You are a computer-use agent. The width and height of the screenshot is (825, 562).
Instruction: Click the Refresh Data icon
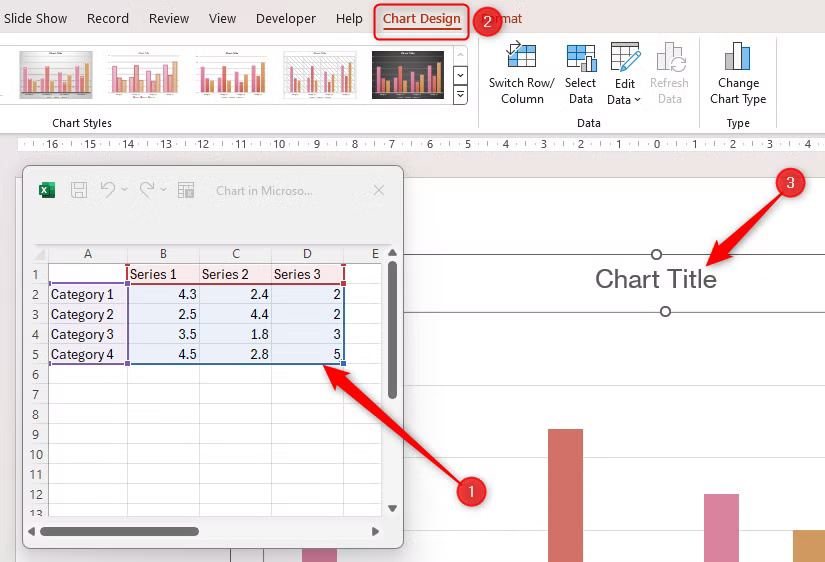[670, 57]
